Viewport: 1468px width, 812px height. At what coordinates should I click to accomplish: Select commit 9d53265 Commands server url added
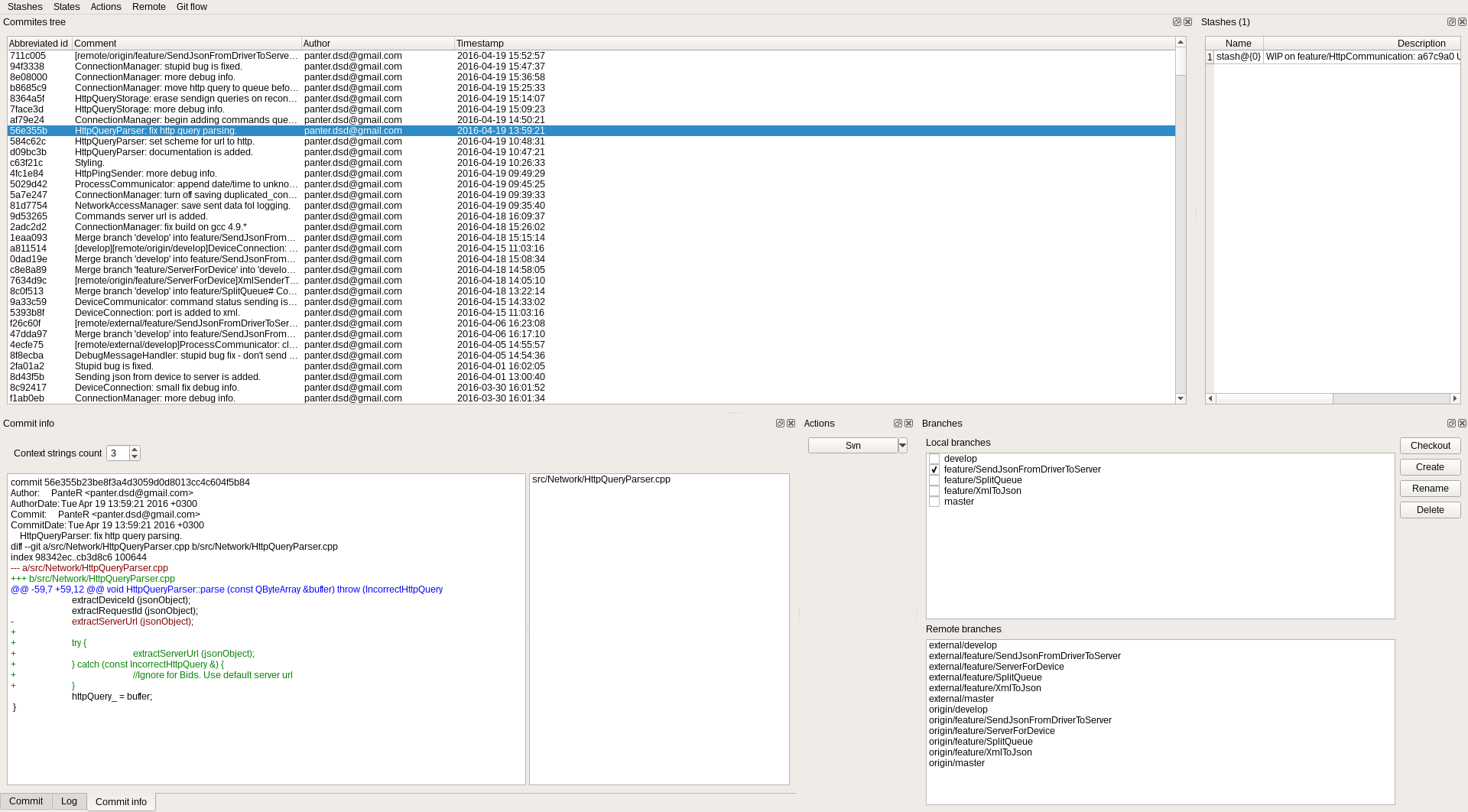point(591,216)
